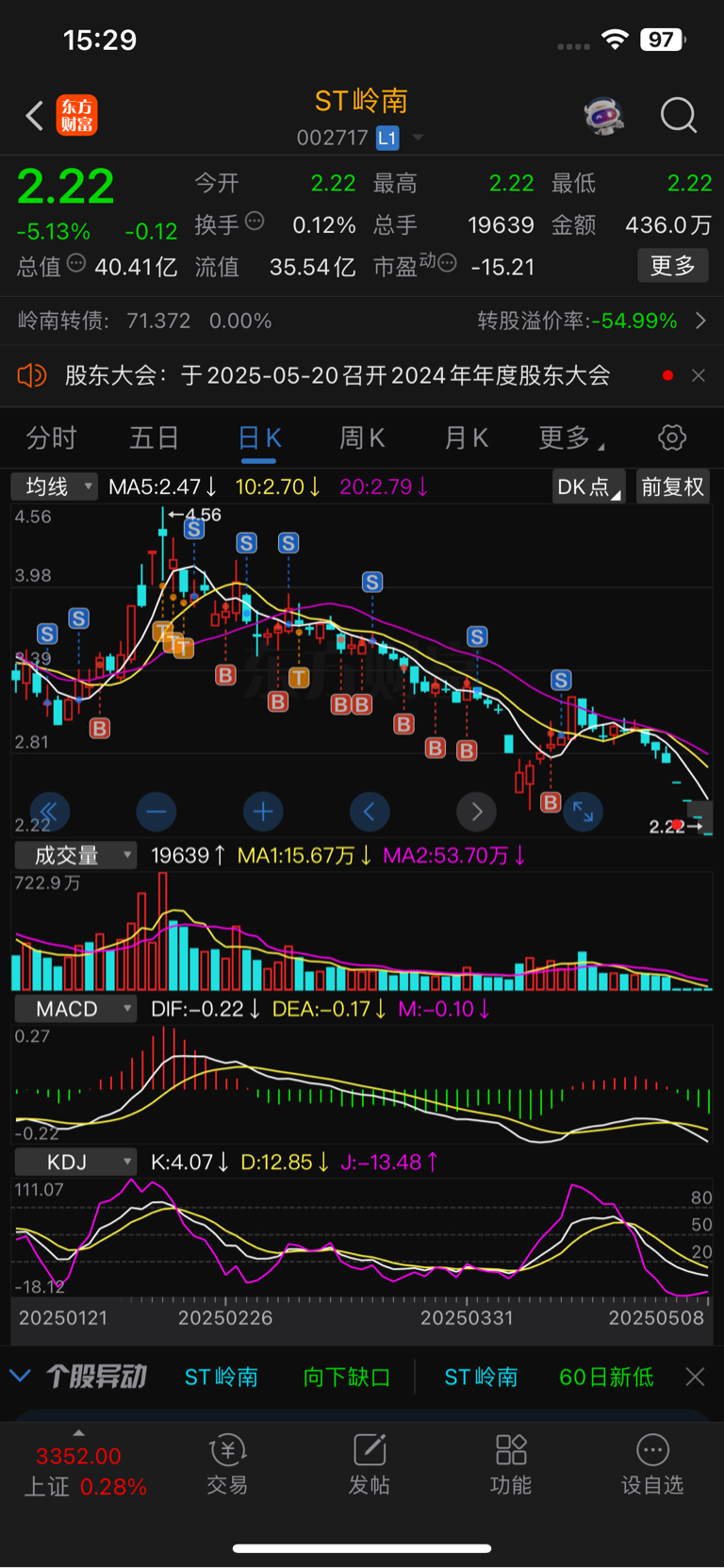This screenshot has width=724, height=1568.
Task: Tap the 总值 info circle icon
Action: pos(76,263)
